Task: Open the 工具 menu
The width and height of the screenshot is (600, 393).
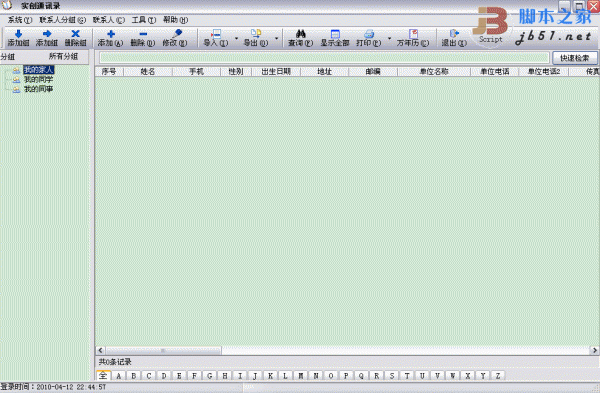Action: pos(144,20)
